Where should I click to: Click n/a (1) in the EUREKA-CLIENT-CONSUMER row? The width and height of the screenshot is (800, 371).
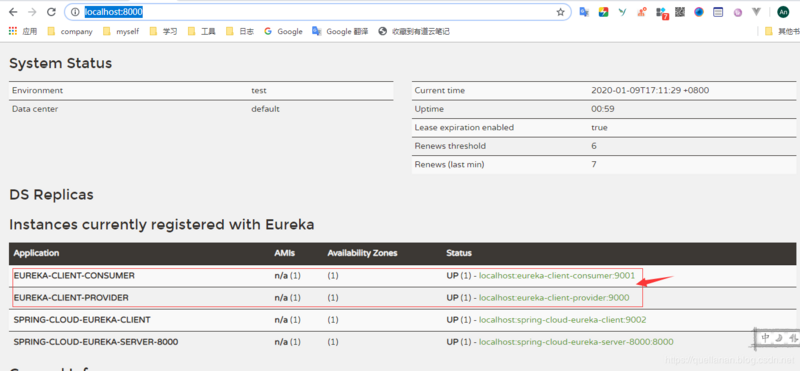[x=288, y=276]
